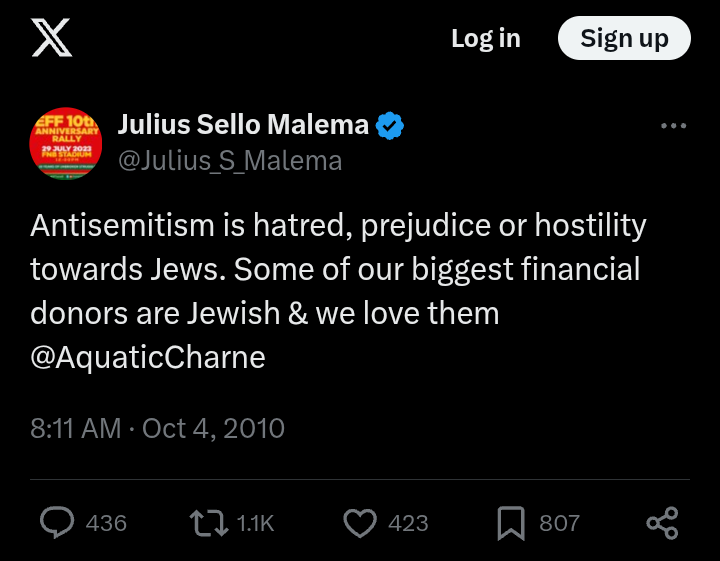The image size is (720, 561).
Task: Click the blue verified badge icon
Action: 390,126
